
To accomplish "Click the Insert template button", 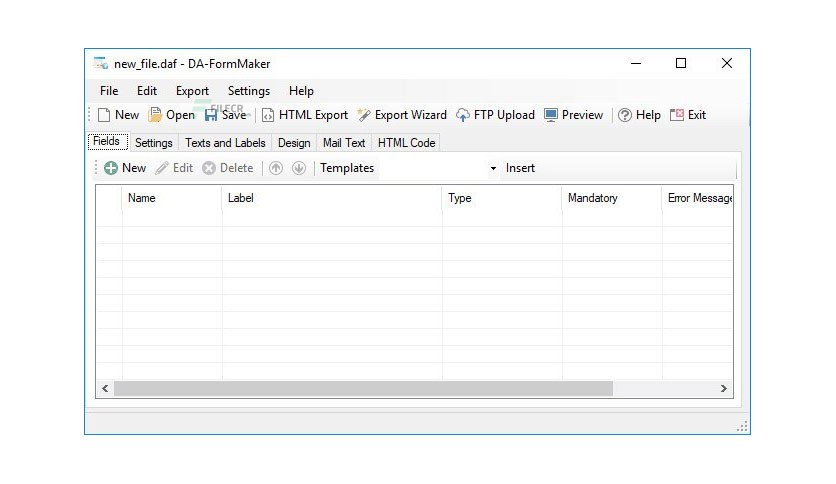I will point(520,168).
